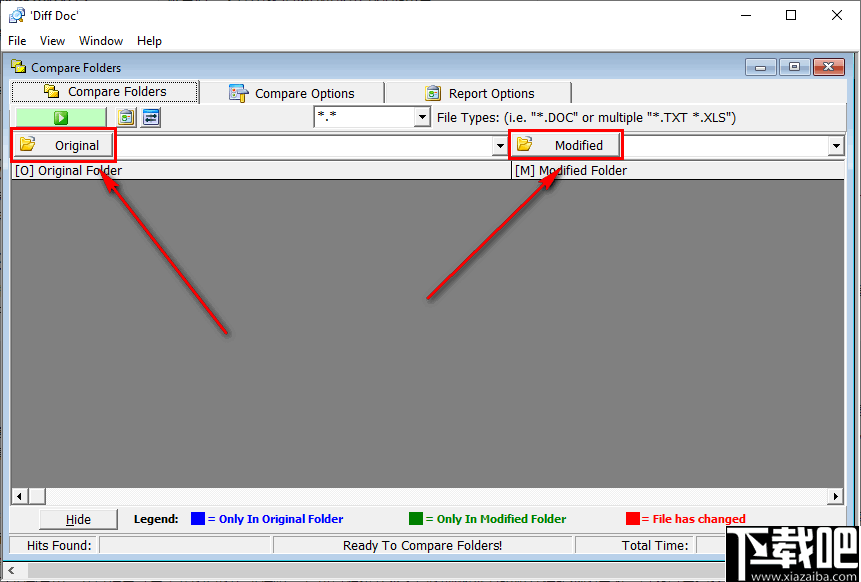
Task: Expand the Original folder path dropdown
Action: pos(500,146)
